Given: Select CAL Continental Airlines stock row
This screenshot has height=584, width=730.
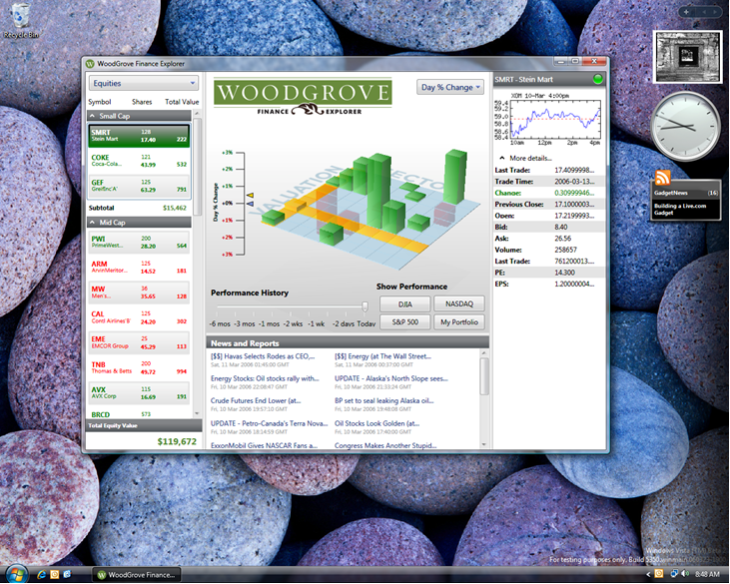Looking at the screenshot, I should (139, 318).
